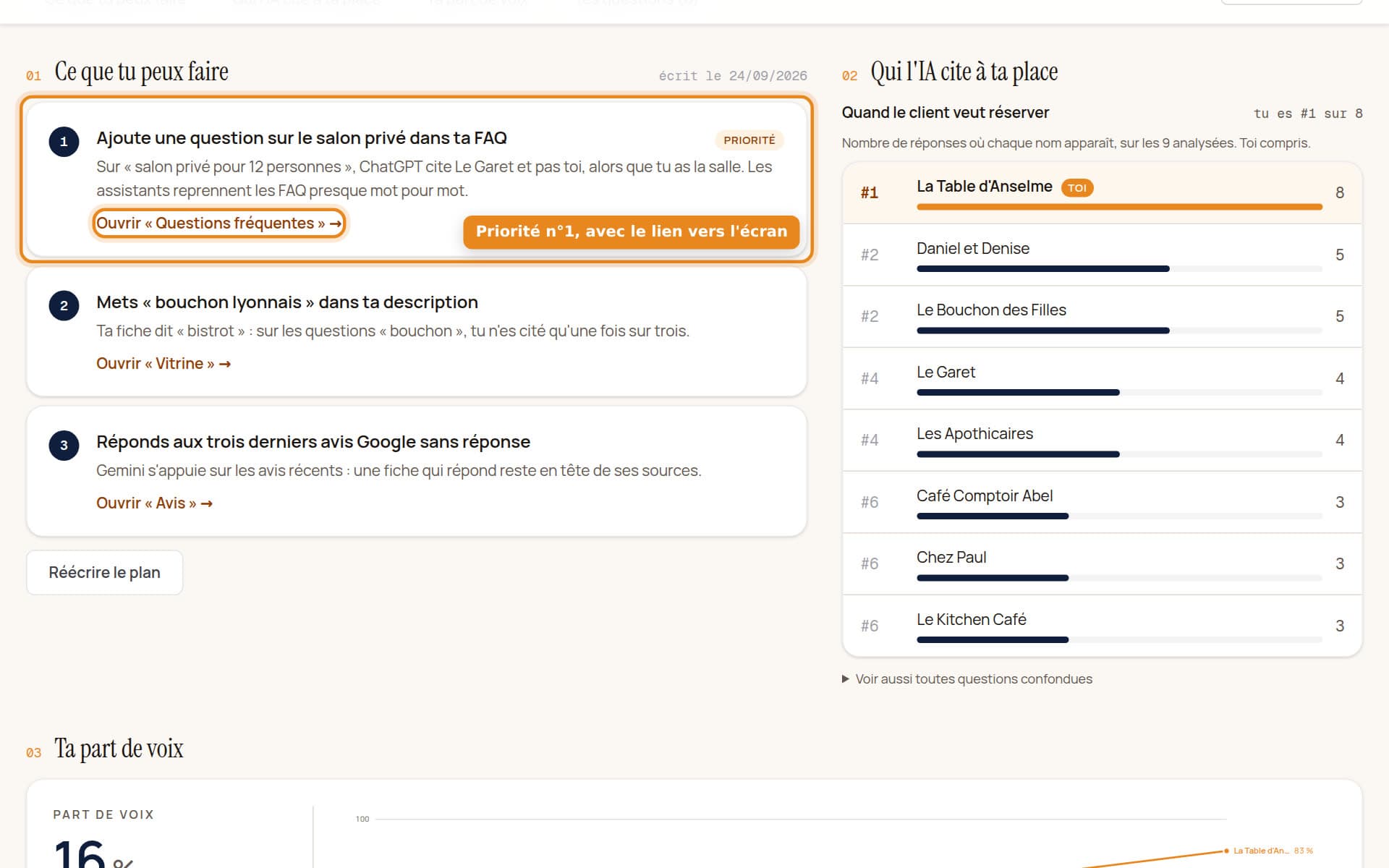This screenshot has height=868, width=1389.
Task: Select the Daniel et Denise row
Action: pos(1102,255)
